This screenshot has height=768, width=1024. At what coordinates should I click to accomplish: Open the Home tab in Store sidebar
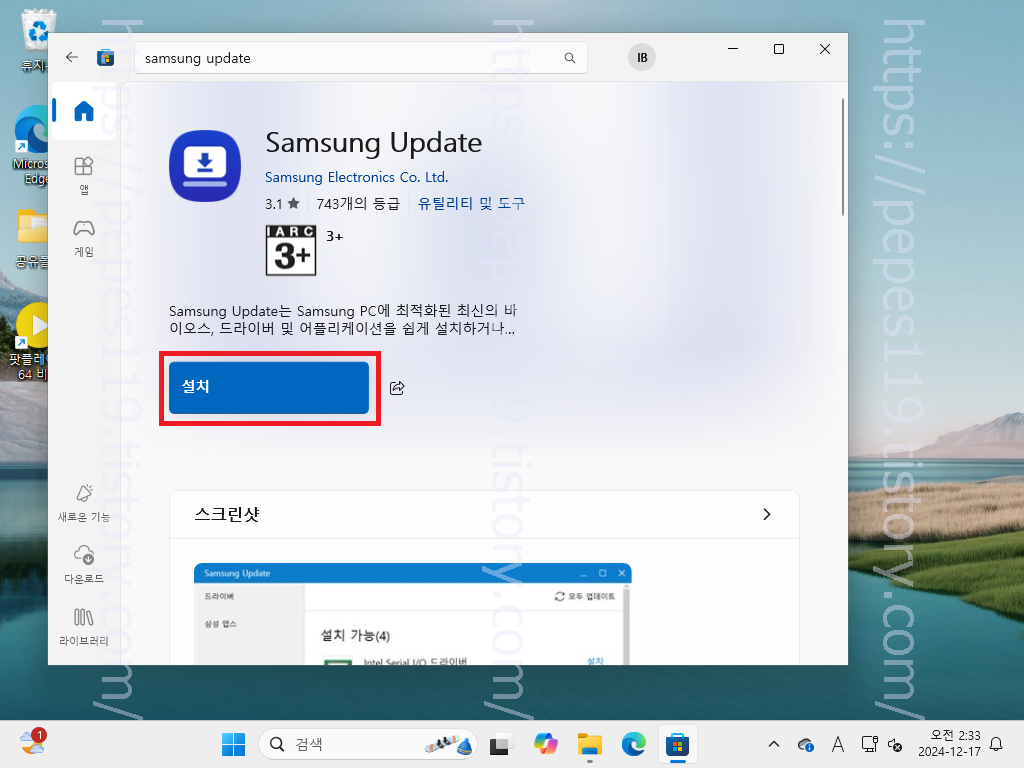pos(84,111)
